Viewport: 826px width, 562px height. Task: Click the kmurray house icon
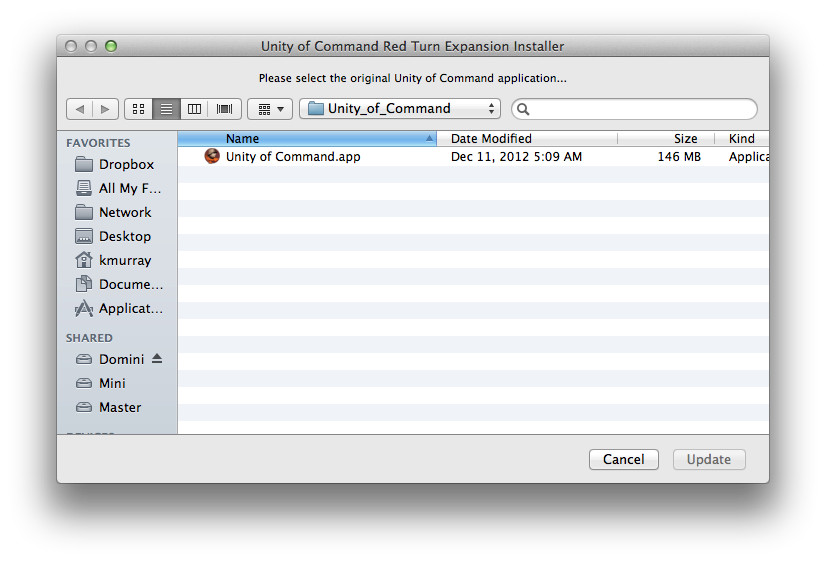point(84,260)
